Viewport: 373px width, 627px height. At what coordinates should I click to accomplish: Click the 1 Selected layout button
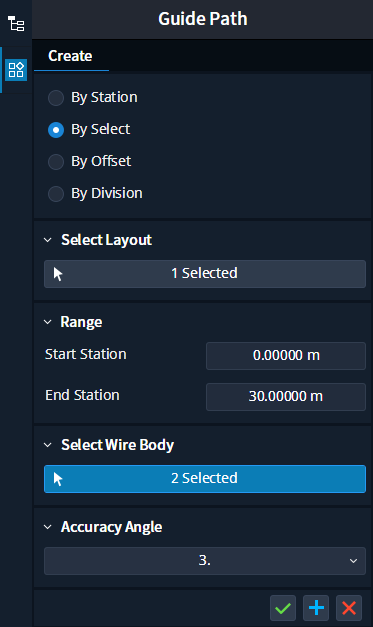coord(205,274)
